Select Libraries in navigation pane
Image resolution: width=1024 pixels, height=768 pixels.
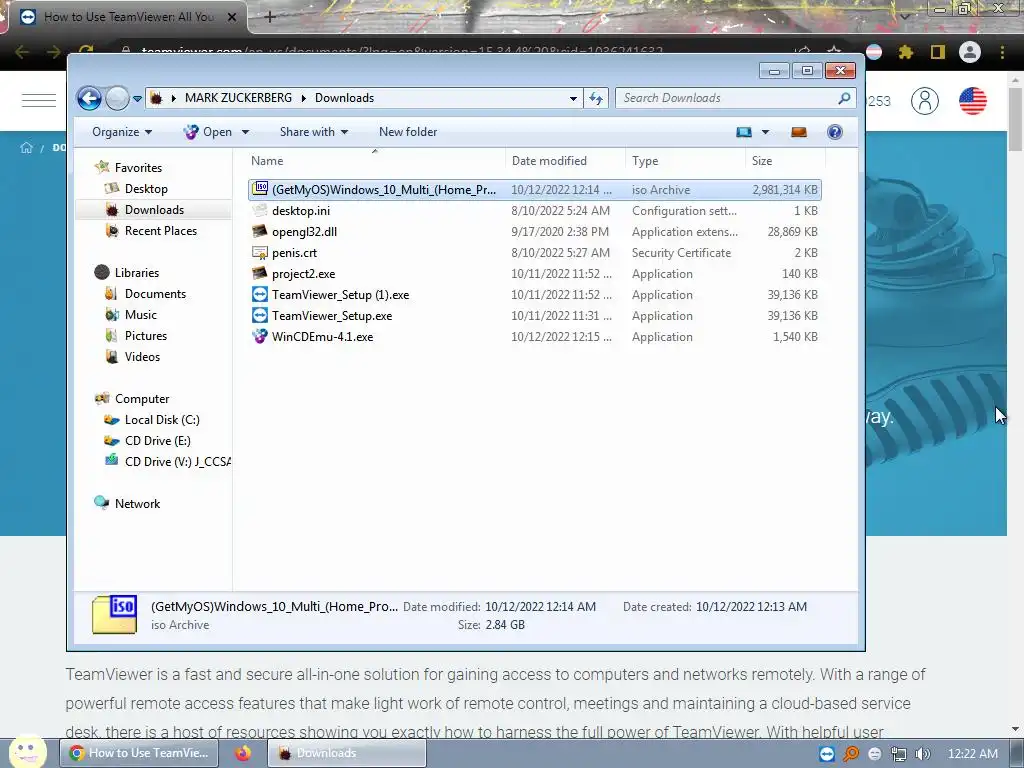click(136, 273)
